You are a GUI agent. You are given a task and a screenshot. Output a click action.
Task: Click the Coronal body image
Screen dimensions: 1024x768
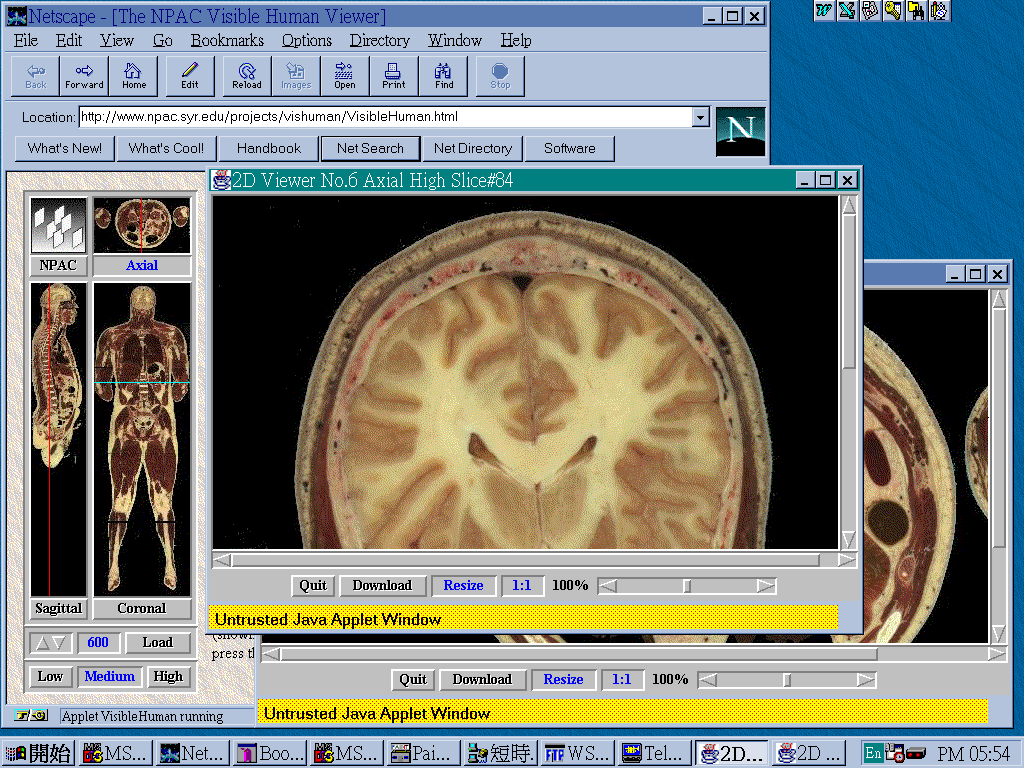click(142, 439)
